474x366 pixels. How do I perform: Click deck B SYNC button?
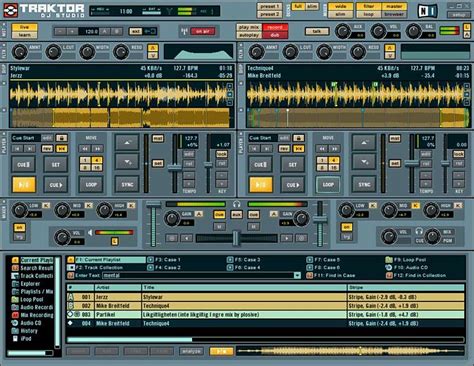(x=364, y=184)
